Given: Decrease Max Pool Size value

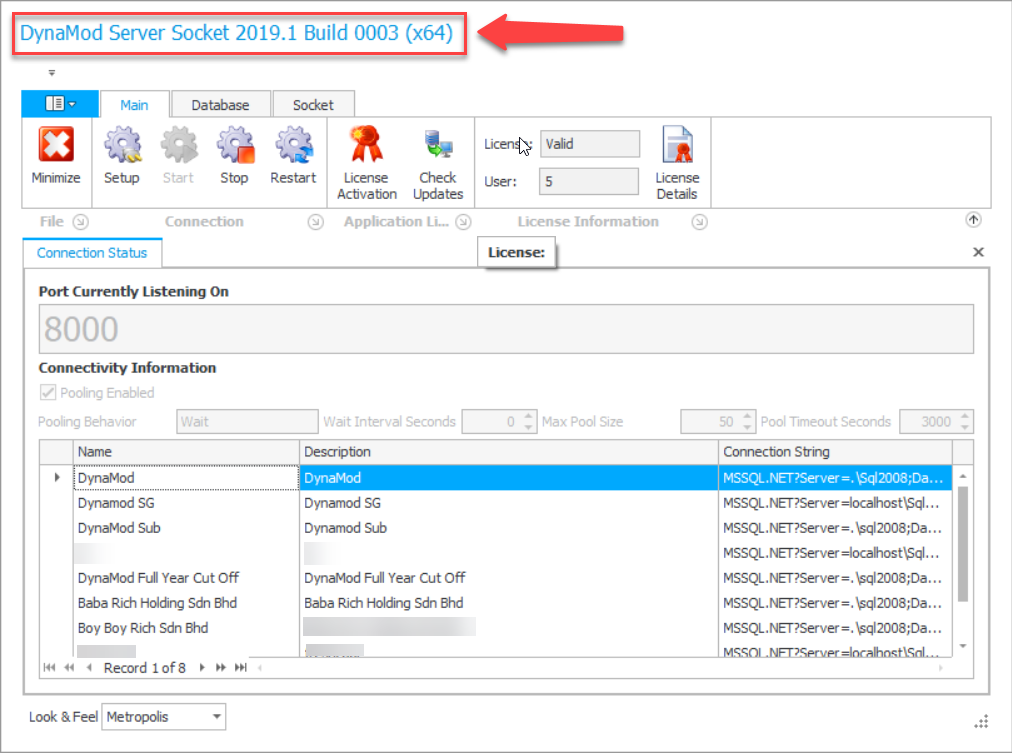Looking at the screenshot, I should click(747, 427).
